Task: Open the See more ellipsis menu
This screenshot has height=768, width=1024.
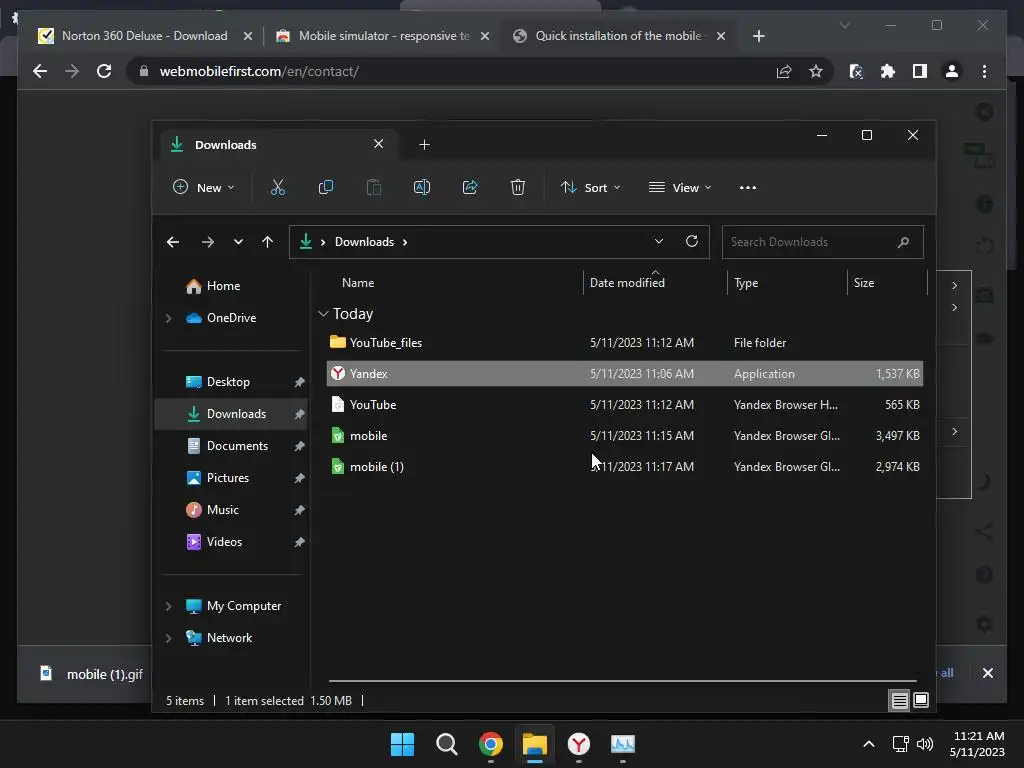Action: click(x=748, y=187)
